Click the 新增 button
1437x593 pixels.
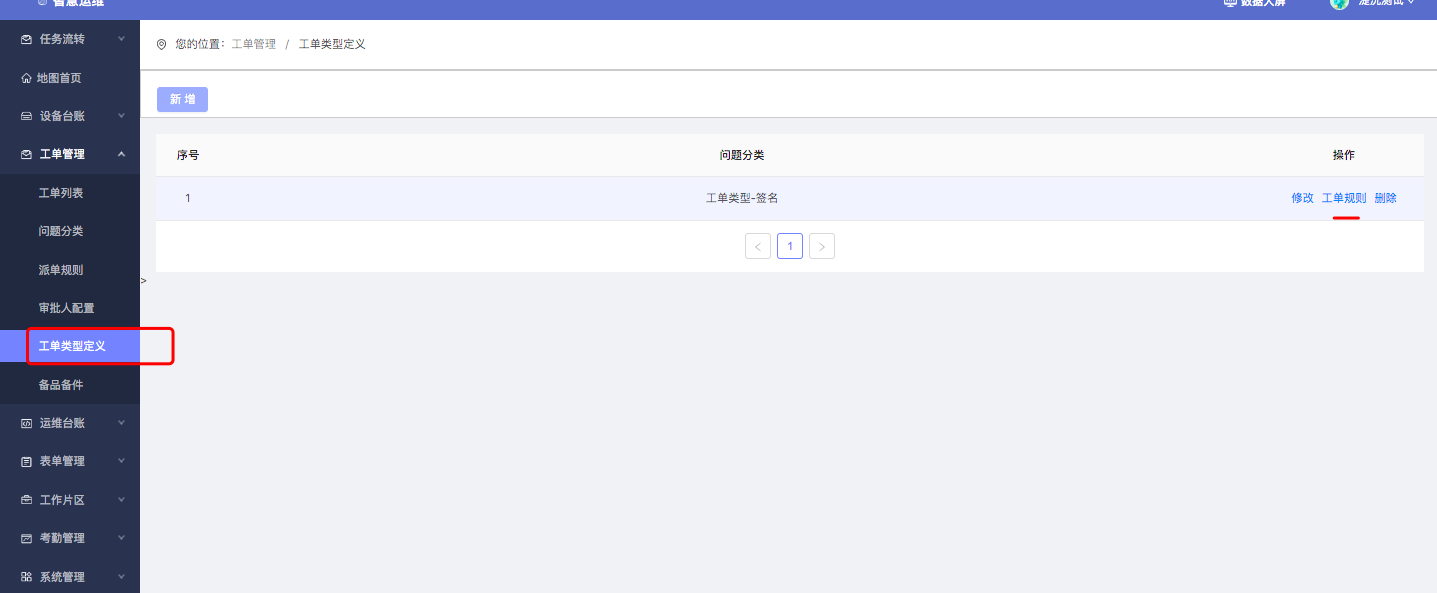[x=182, y=99]
